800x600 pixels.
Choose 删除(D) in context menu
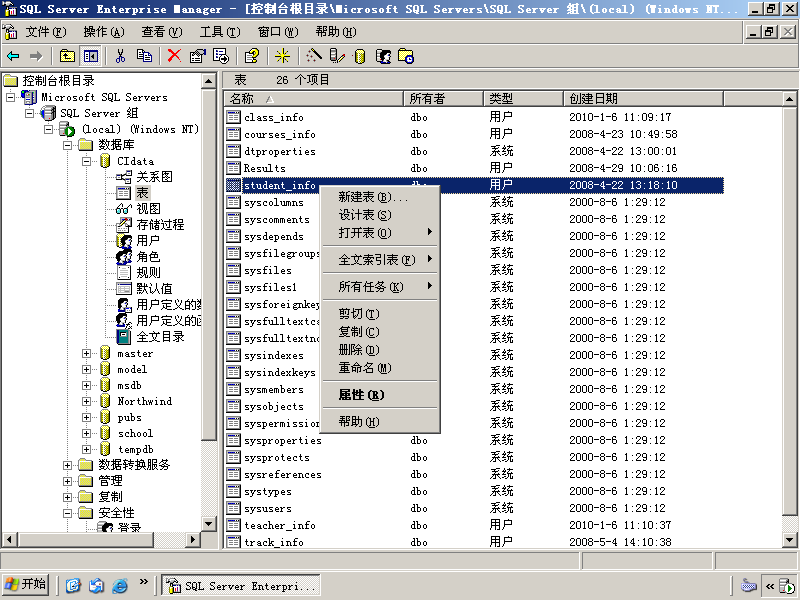pyautogui.click(x=380, y=349)
